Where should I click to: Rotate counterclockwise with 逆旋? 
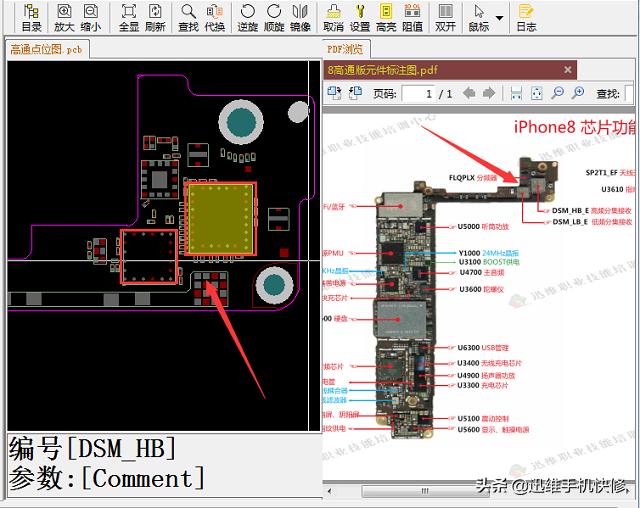point(247,17)
